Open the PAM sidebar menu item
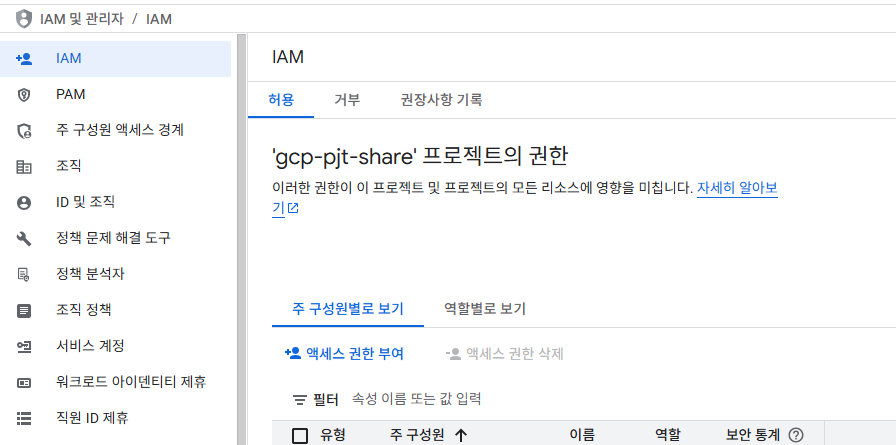This screenshot has width=896, height=445. coord(115,94)
